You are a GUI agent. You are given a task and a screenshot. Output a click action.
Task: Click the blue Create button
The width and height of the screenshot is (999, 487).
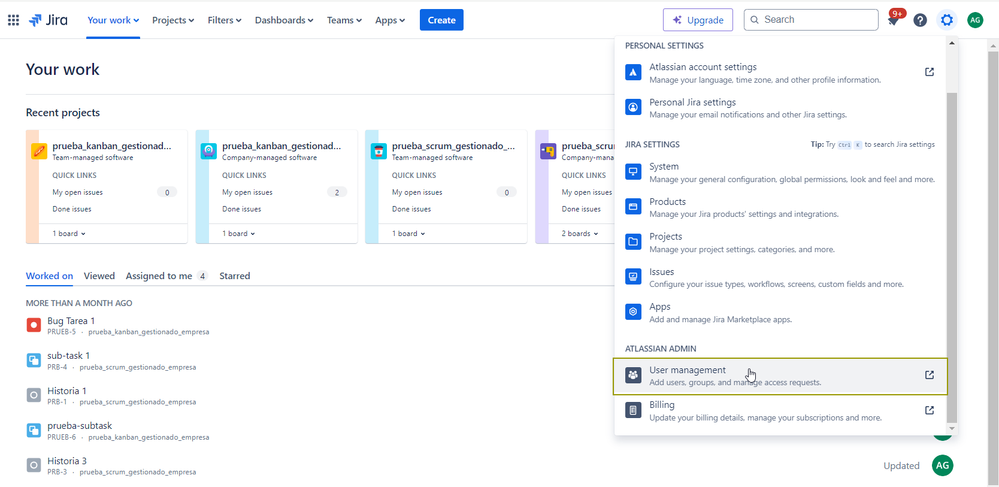442,20
